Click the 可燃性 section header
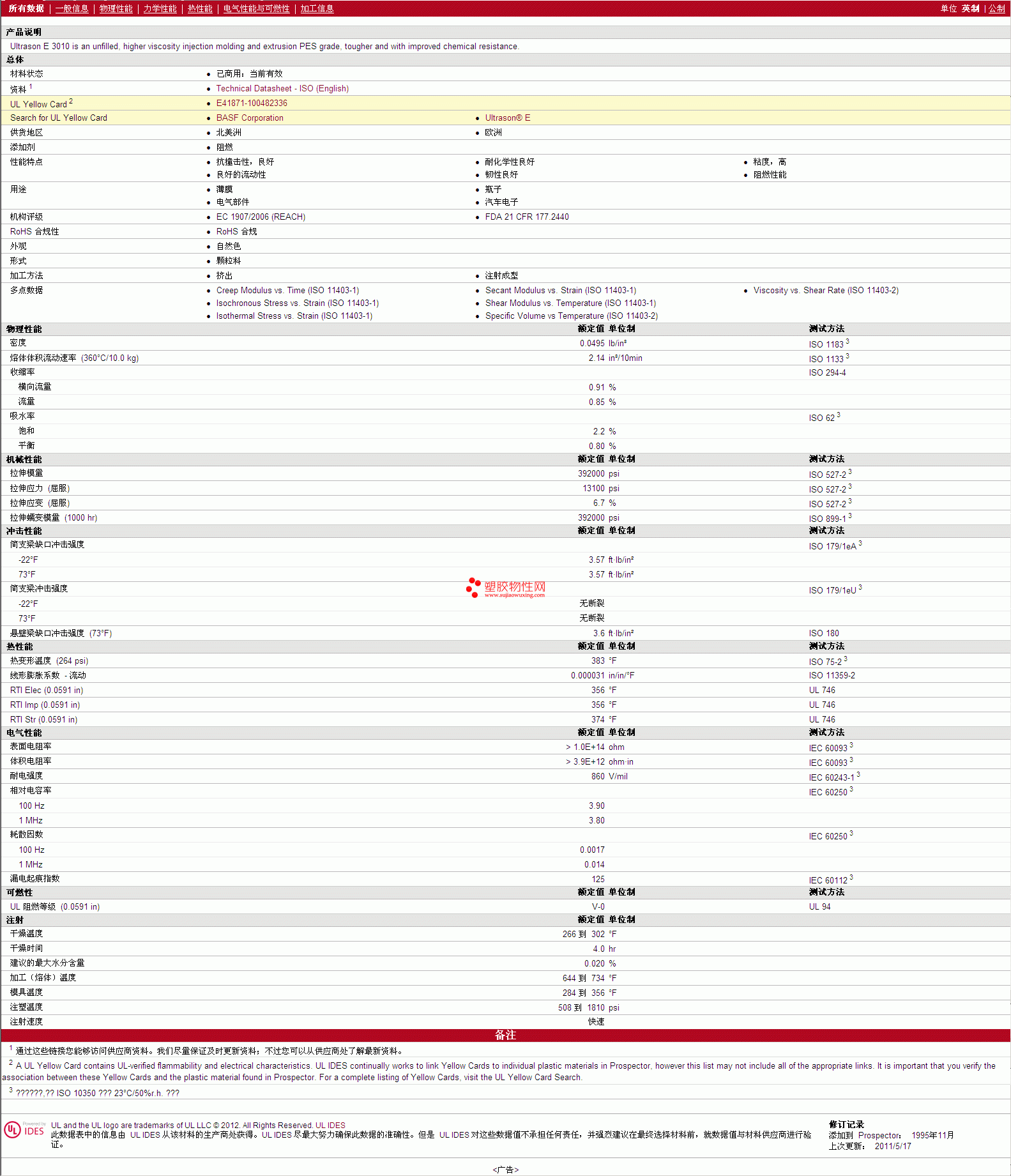The height and width of the screenshot is (1176, 1011). [20, 892]
